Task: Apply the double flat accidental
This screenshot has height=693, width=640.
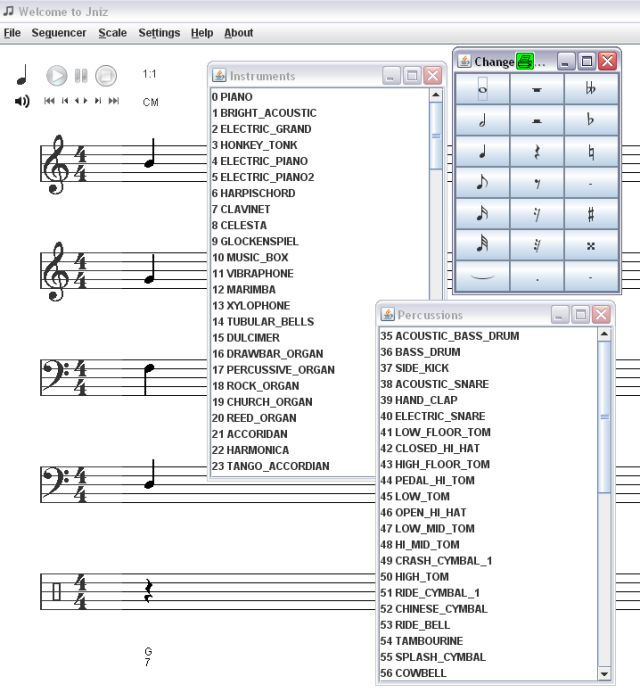Action: click(591, 89)
